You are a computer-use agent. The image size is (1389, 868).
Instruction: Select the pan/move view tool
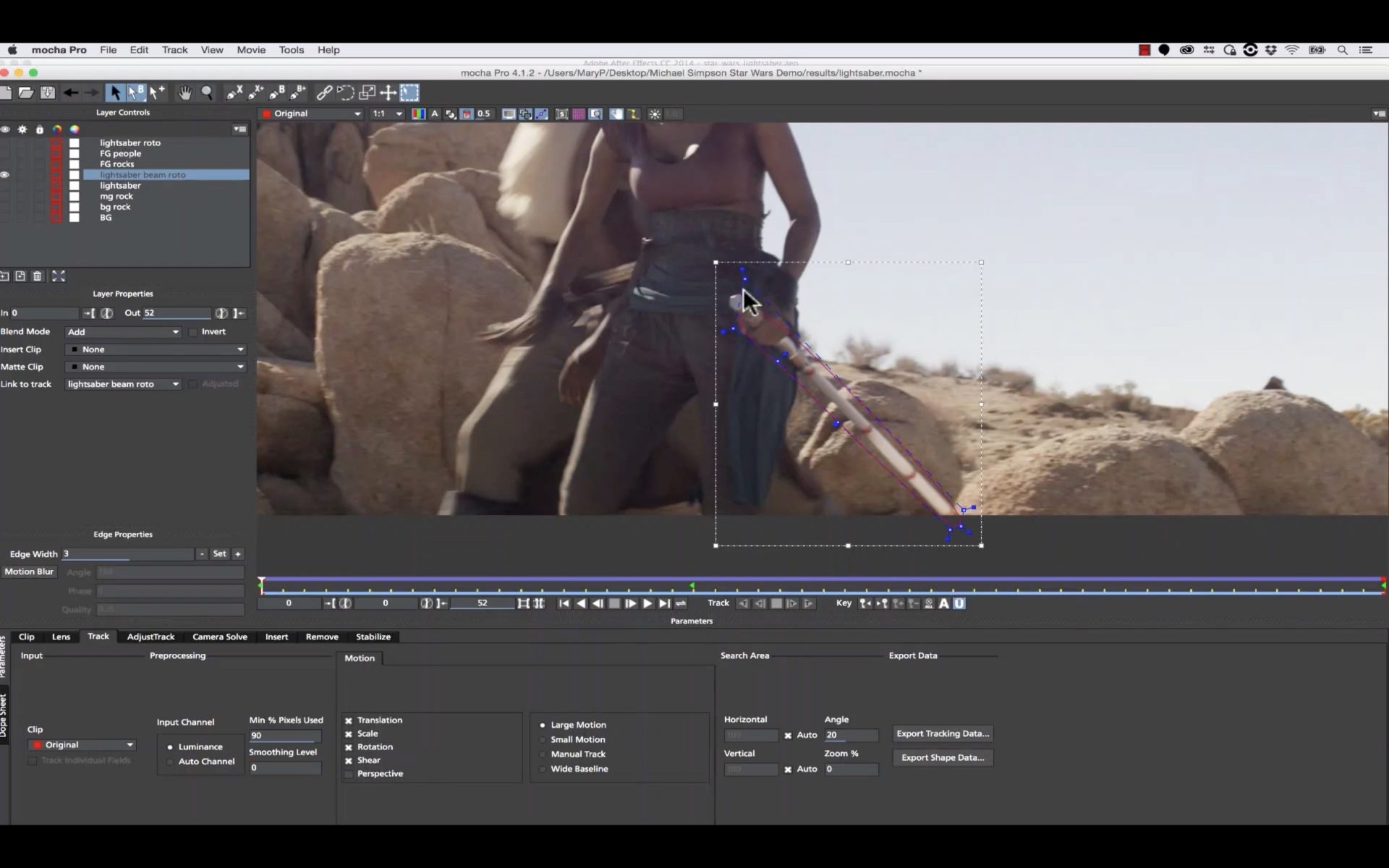pyautogui.click(x=184, y=92)
